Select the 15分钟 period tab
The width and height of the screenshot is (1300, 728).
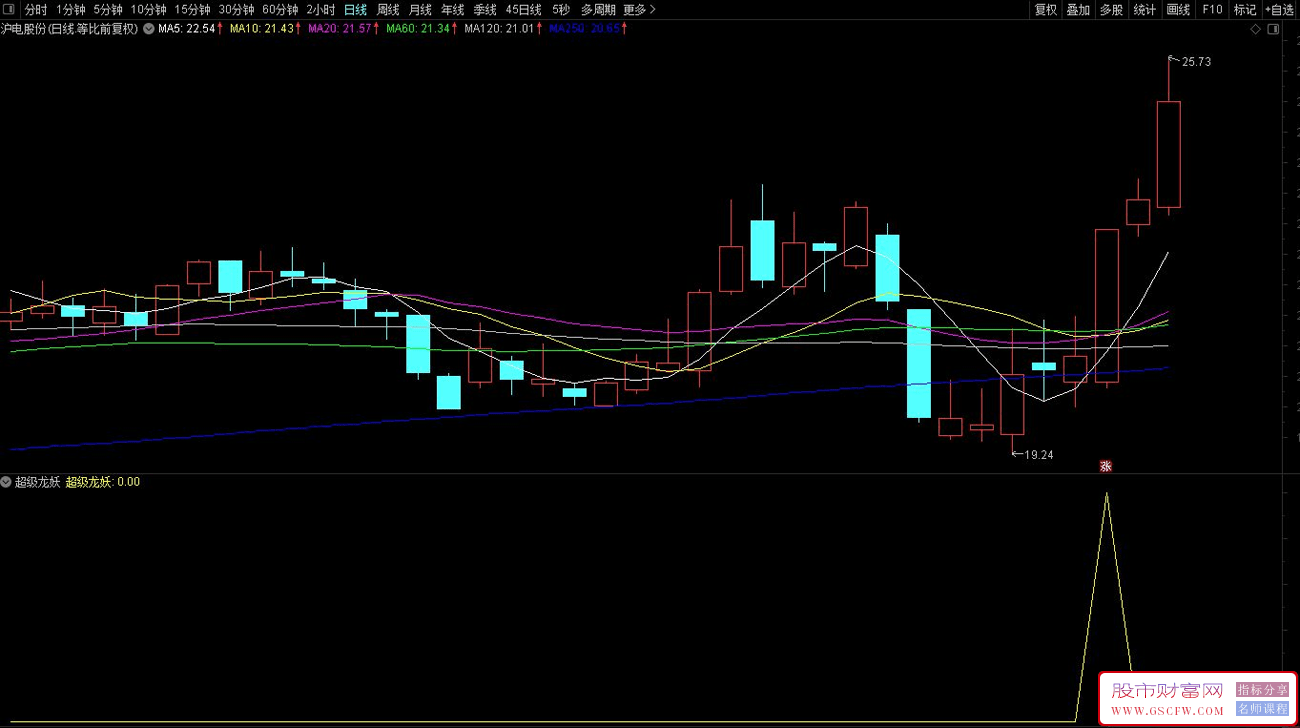pyautogui.click(x=192, y=9)
